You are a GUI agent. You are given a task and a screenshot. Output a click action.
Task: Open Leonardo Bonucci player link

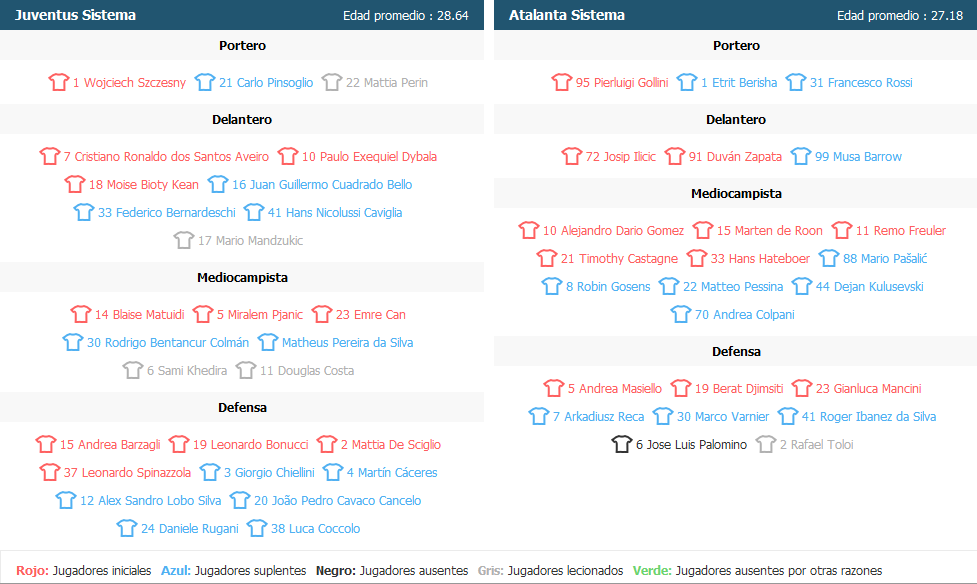(250, 444)
